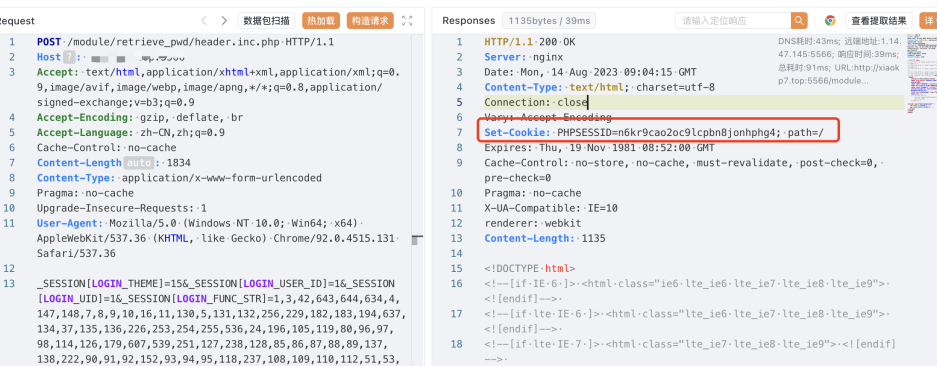Click the 热加载 button
The height and width of the screenshot is (366, 937).
point(321,21)
